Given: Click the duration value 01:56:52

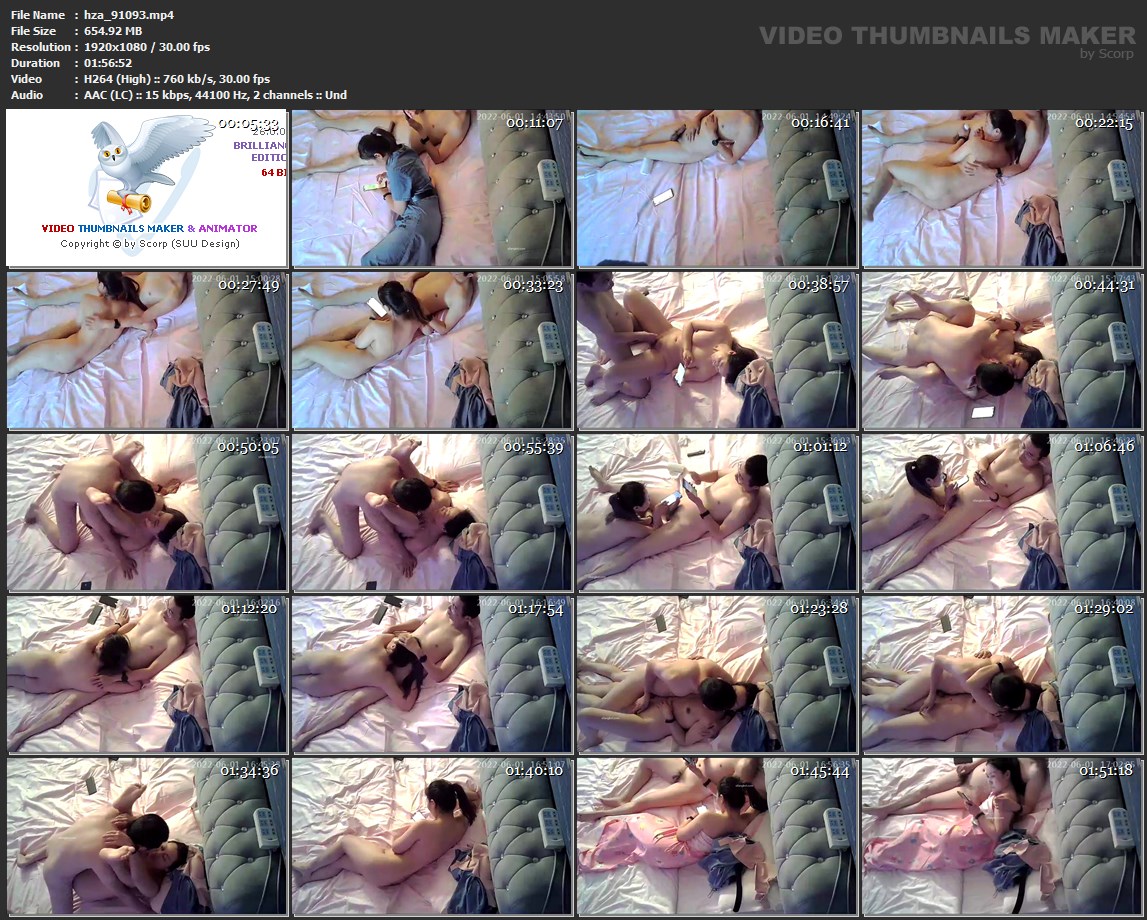Looking at the screenshot, I should (107, 63).
